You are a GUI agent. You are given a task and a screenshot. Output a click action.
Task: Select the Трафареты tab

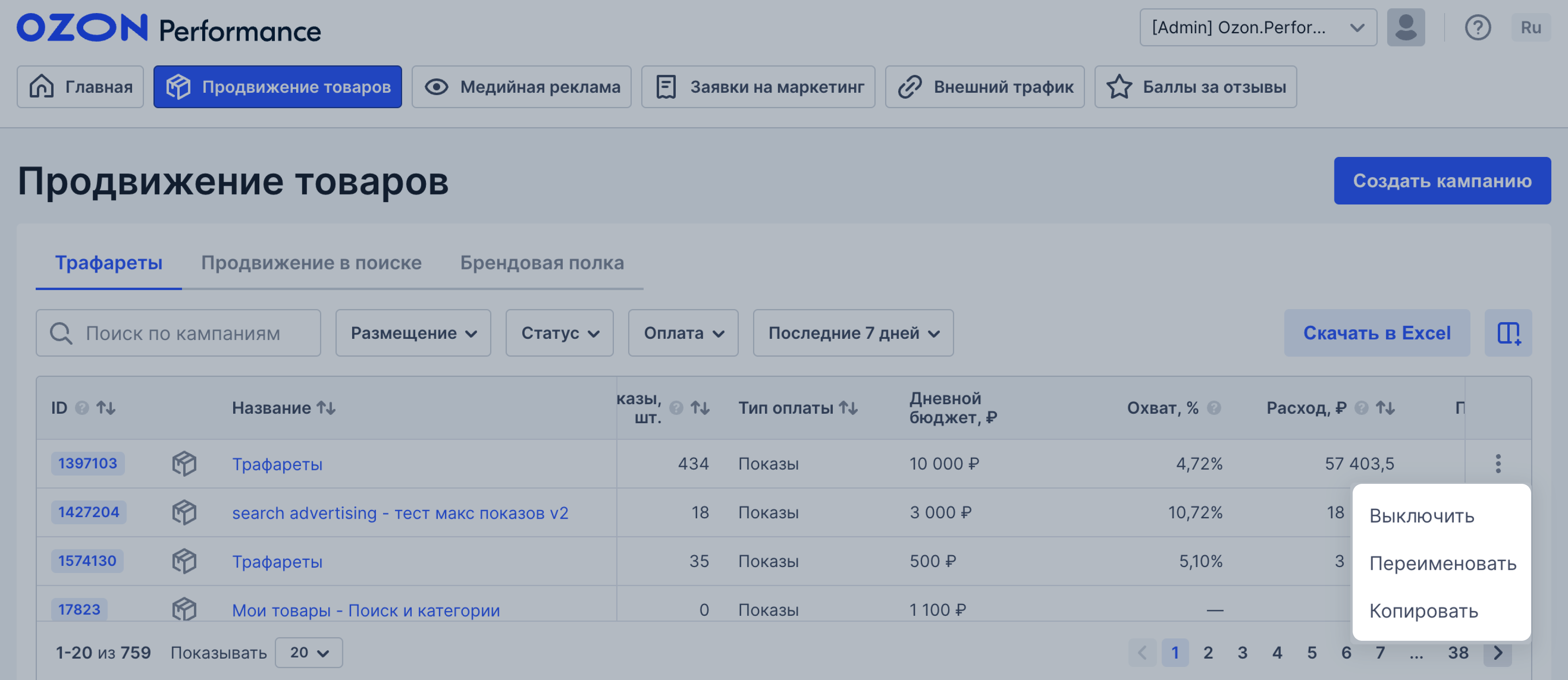pos(108,263)
